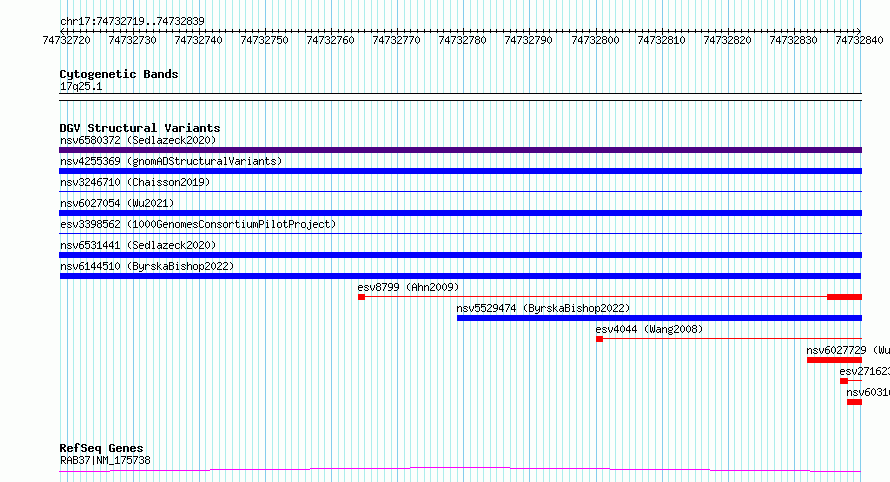Screen dimensions: 890x482
Task: Open variant nsv6580372 (Sedlazeck2020) label
Action: (x=138, y=140)
